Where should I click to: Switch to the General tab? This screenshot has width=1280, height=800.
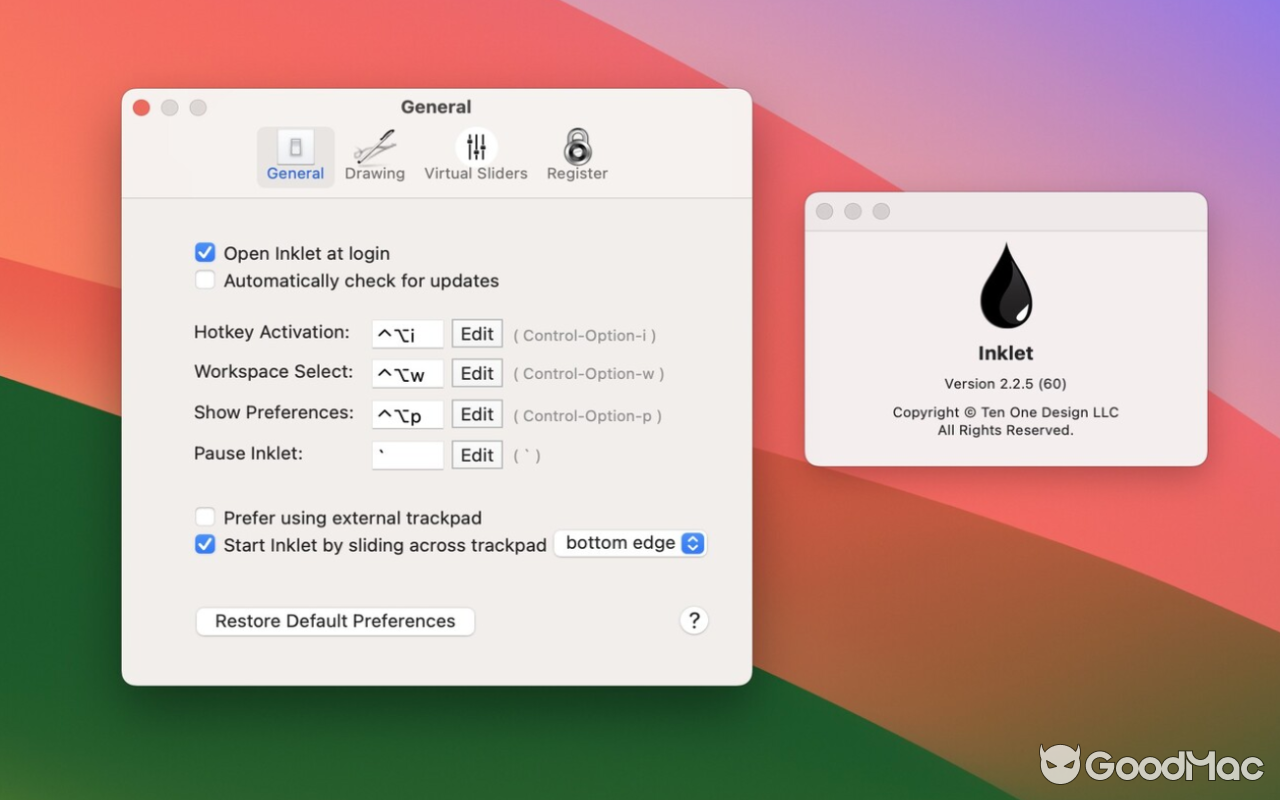(295, 155)
